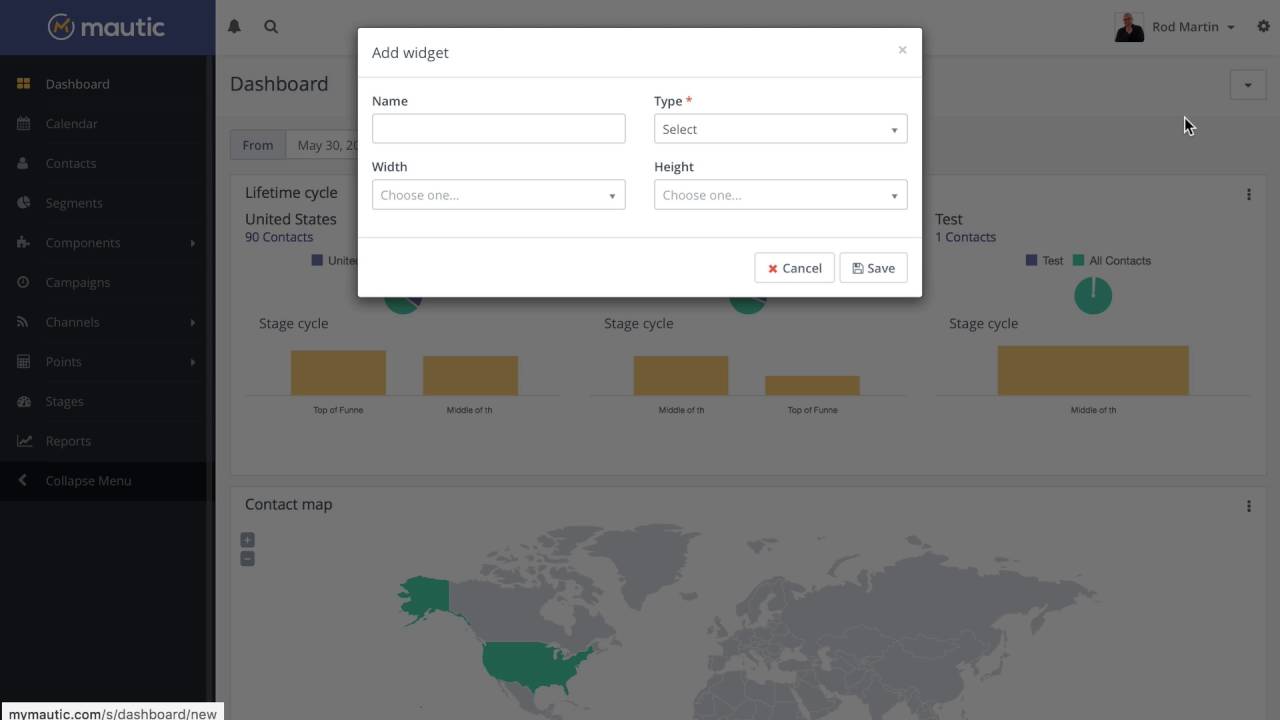Viewport: 1280px width, 720px height.
Task: Toggle the All Contacts legend swatch
Action: click(1079, 260)
